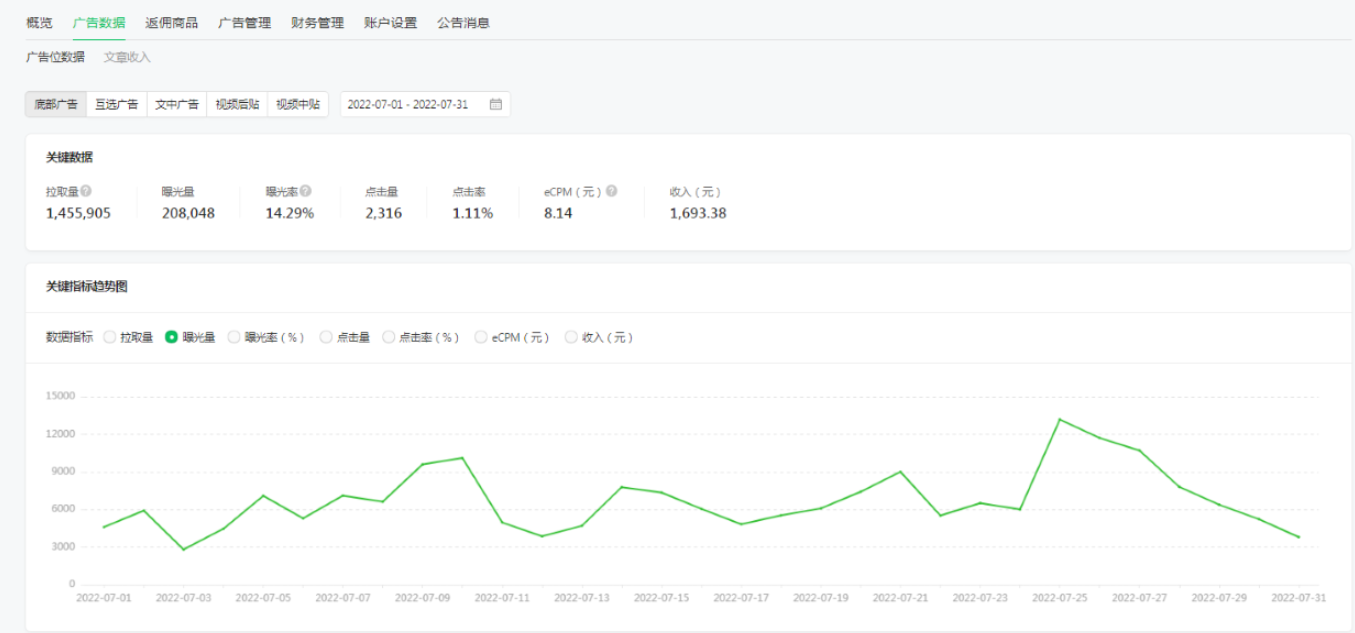Select the 点击率（%） radio button
The image size is (1355, 633).
(x=389, y=337)
